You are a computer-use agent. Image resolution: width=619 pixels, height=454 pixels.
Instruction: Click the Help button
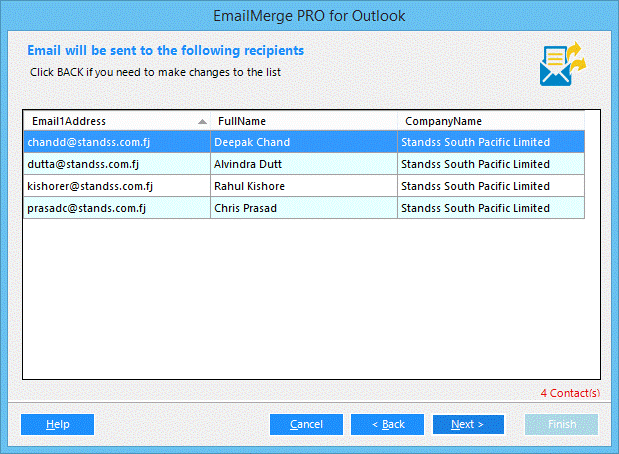click(x=57, y=424)
